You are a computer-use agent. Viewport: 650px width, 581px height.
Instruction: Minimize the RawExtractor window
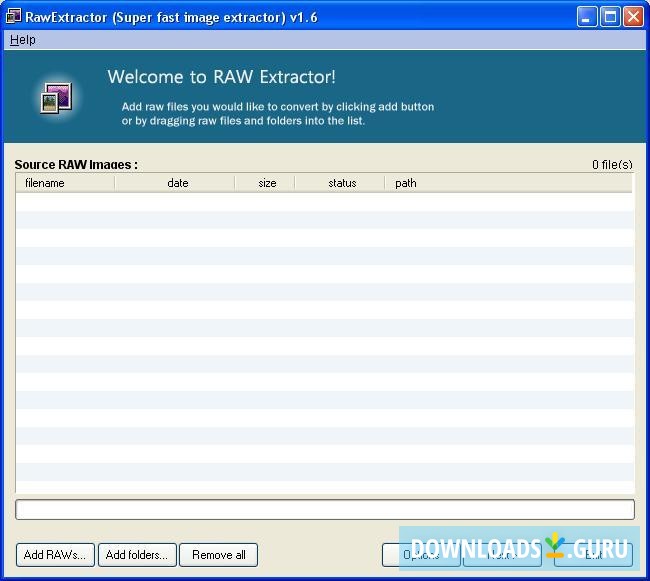[587, 17]
